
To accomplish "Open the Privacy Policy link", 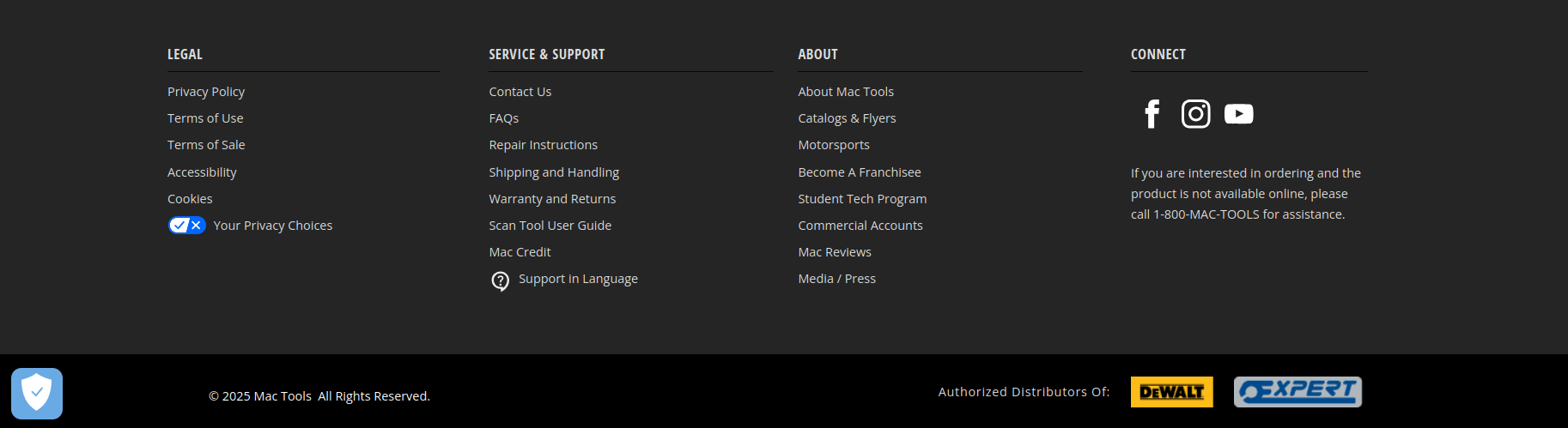I will pyautogui.click(x=206, y=92).
